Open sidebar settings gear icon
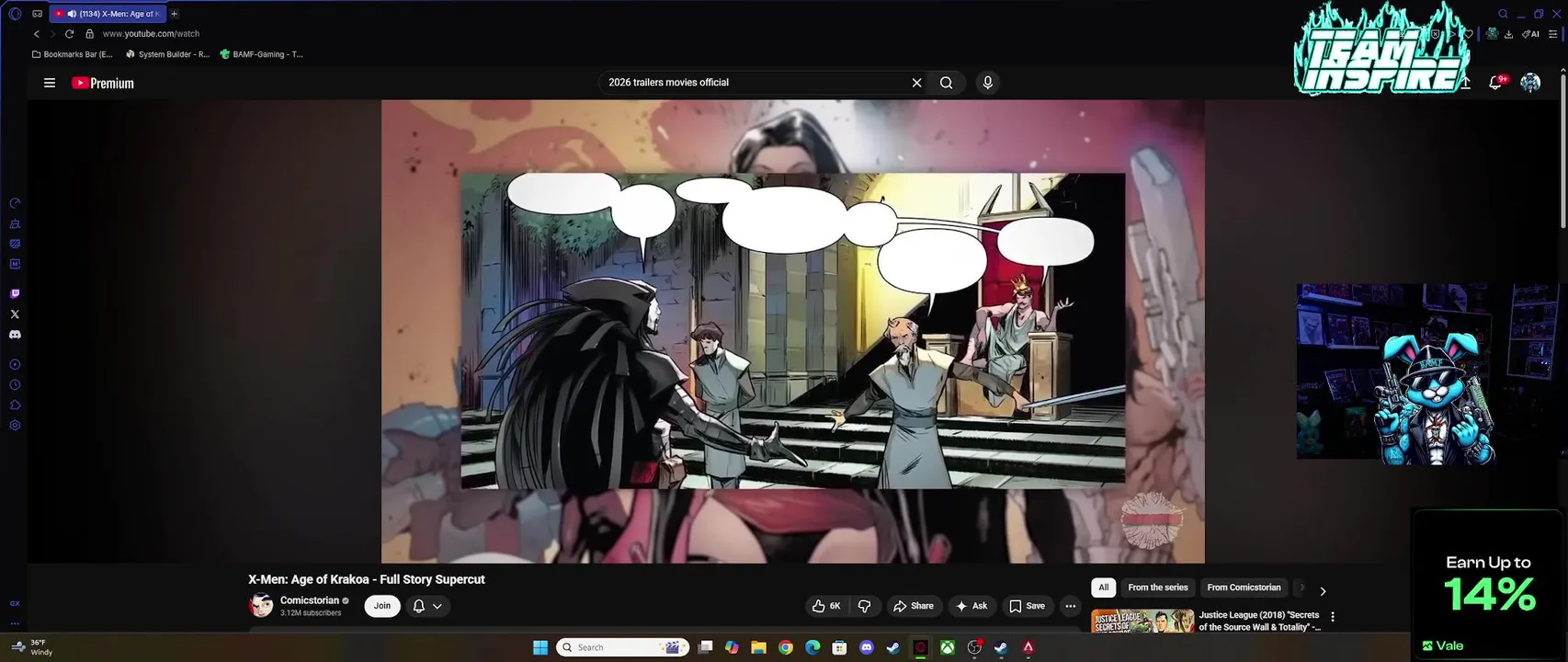The height and width of the screenshot is (662, 1568). [x=15, y=426]
